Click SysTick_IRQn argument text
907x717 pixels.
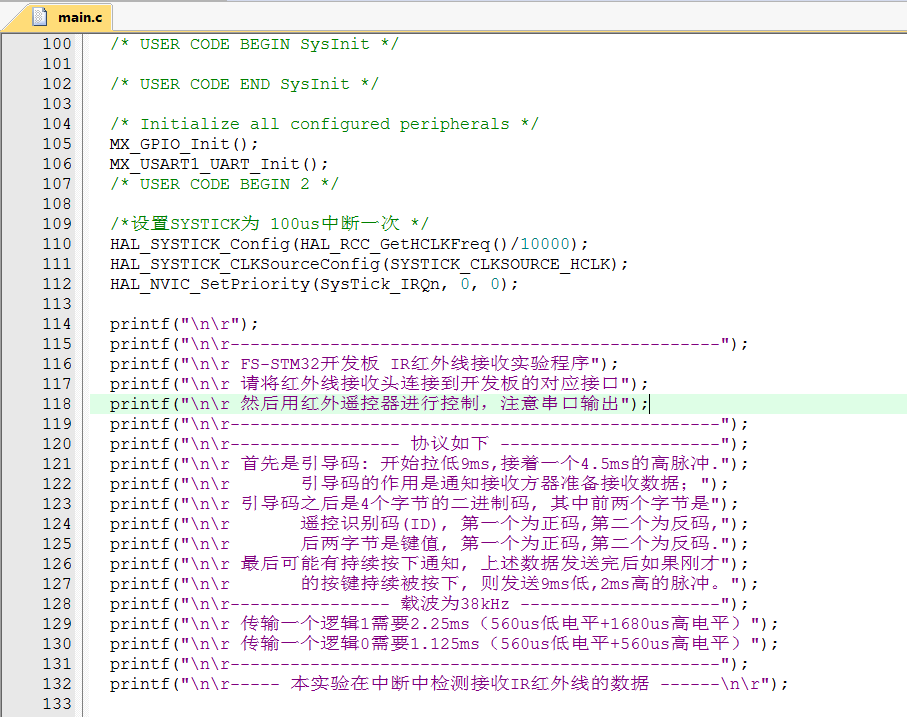coord(379,284)
